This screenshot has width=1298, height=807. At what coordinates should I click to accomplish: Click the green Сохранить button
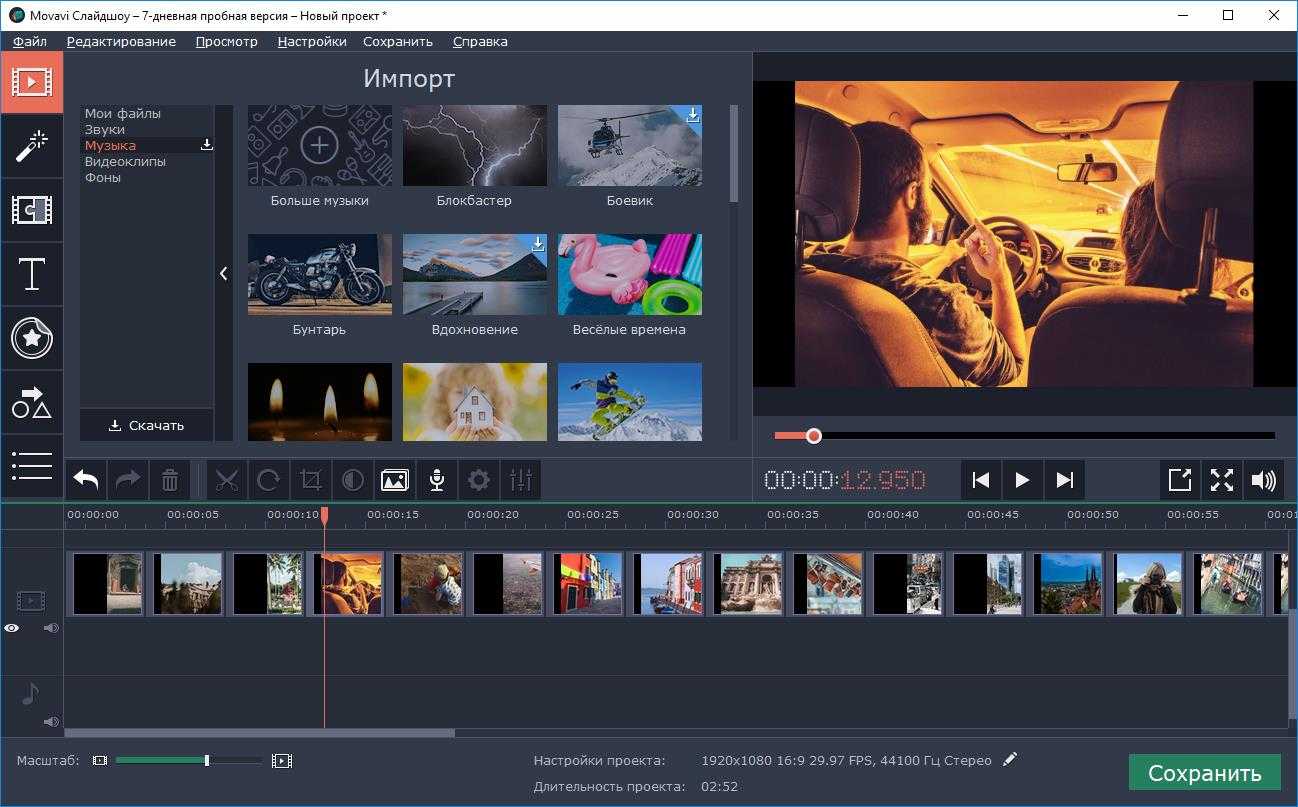[1204, 773]
